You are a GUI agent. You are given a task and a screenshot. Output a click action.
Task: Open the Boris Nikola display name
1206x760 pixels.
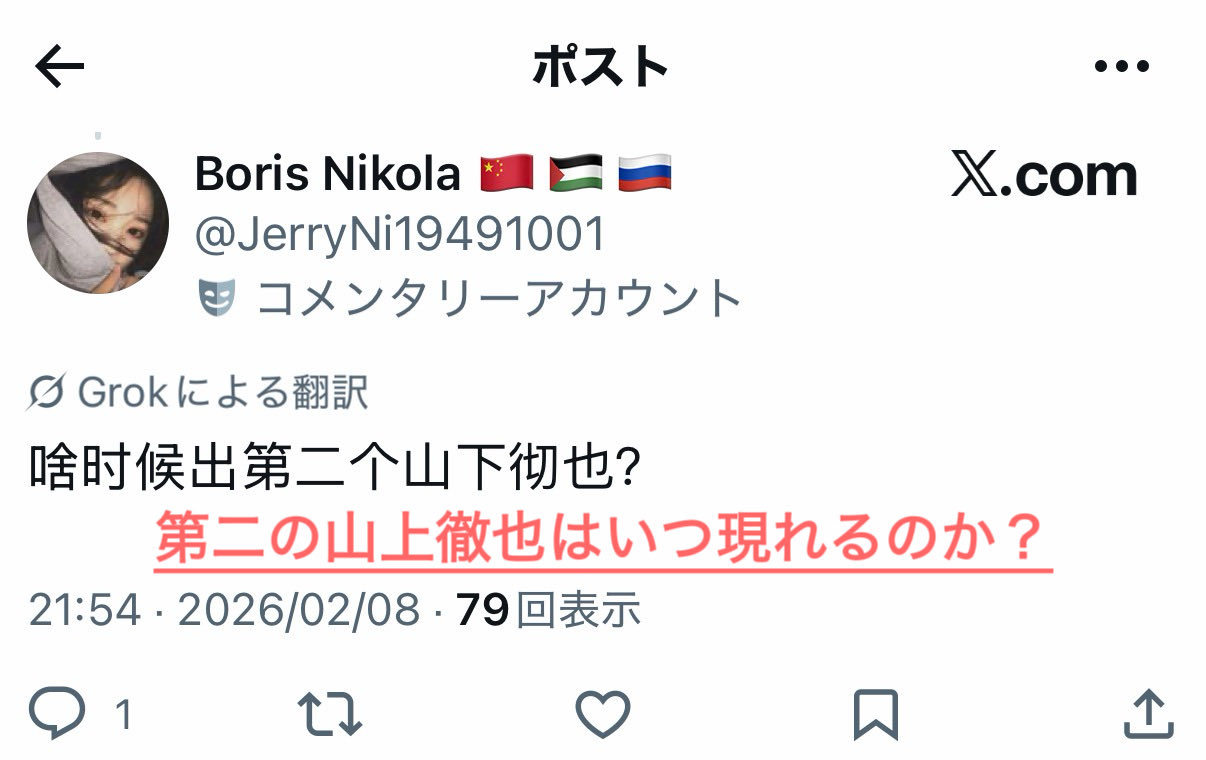coord(328,174)
